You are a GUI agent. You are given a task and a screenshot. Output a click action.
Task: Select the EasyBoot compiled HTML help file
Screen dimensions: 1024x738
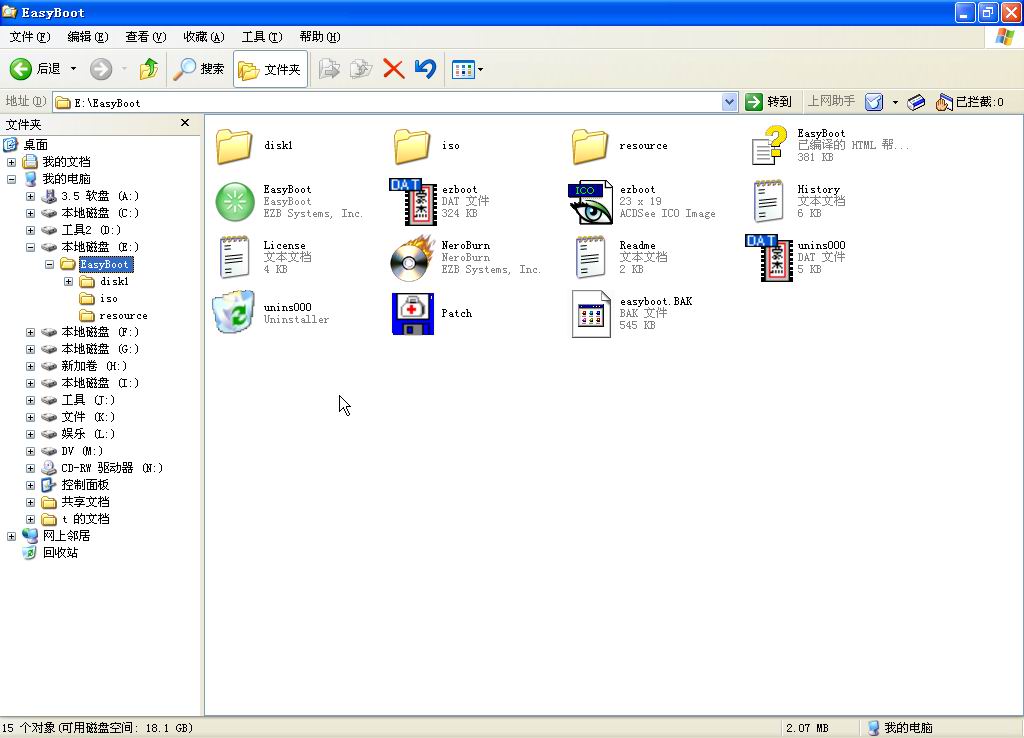pyautogui.click(x=769, y=145)
